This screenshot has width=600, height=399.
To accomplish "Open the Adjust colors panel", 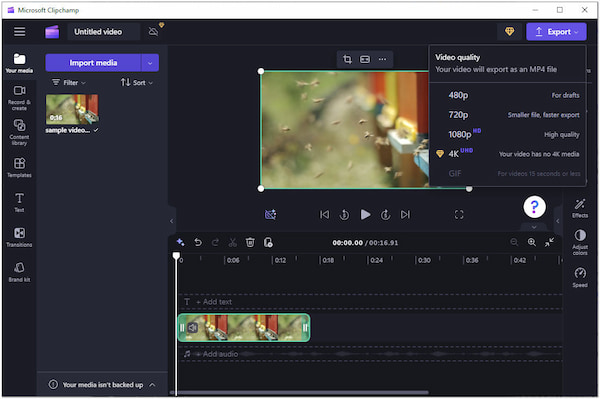I will click(580, 242).
